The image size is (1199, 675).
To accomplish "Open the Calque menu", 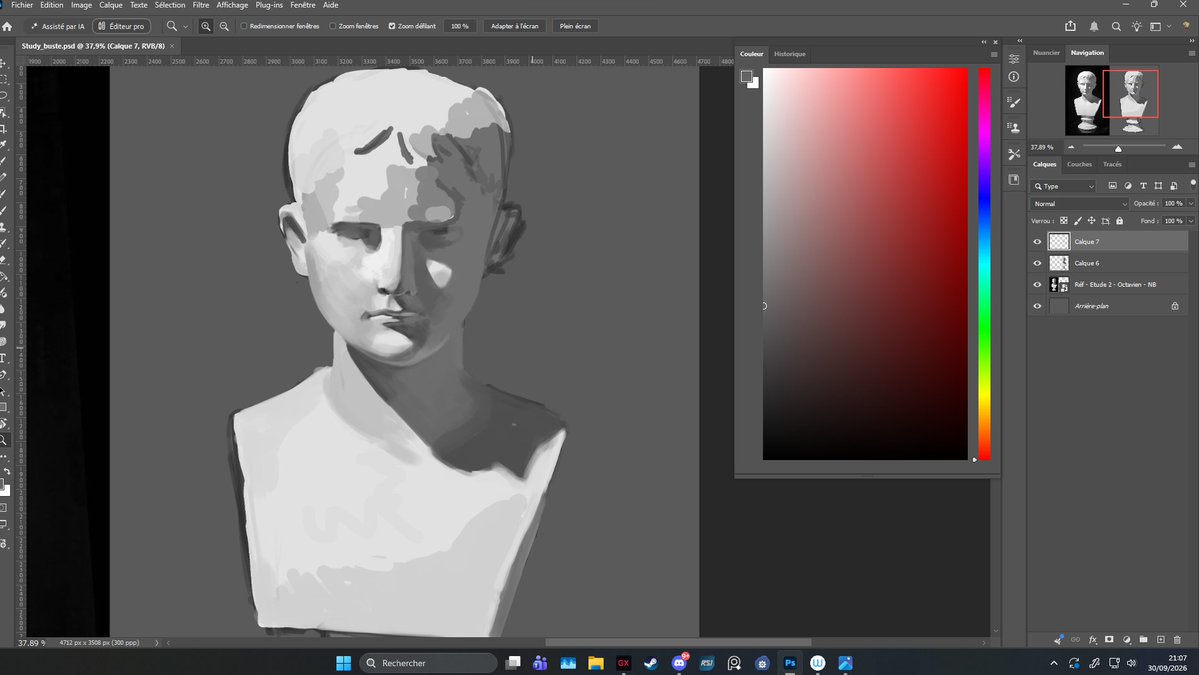I will 111,5.
